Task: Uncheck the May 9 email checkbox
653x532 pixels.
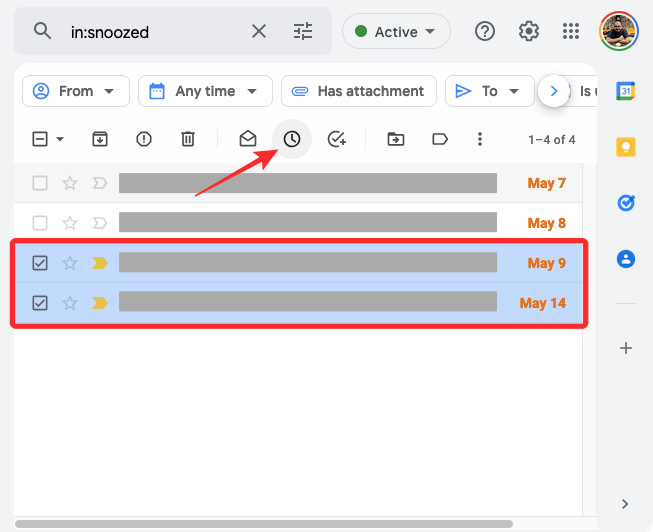Action: click(x=40, y=263)
